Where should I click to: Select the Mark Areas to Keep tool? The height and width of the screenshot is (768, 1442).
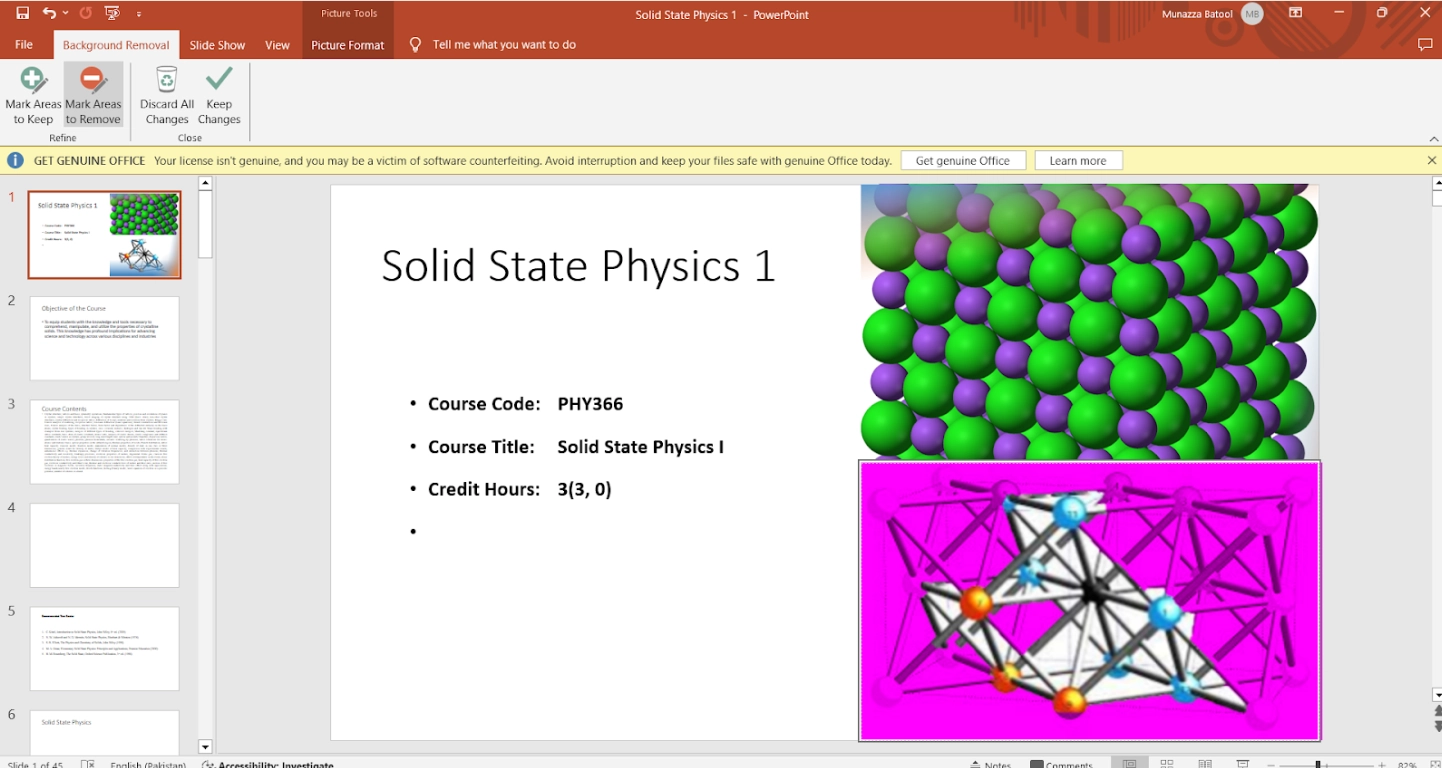pyautogui.click(x=33, y=96)
